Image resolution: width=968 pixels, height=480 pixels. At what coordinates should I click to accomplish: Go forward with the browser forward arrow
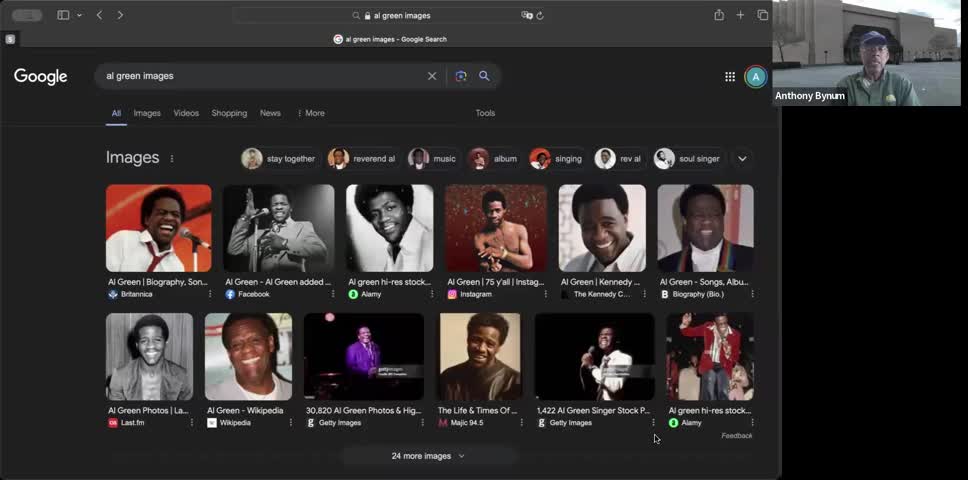point(120,15)
